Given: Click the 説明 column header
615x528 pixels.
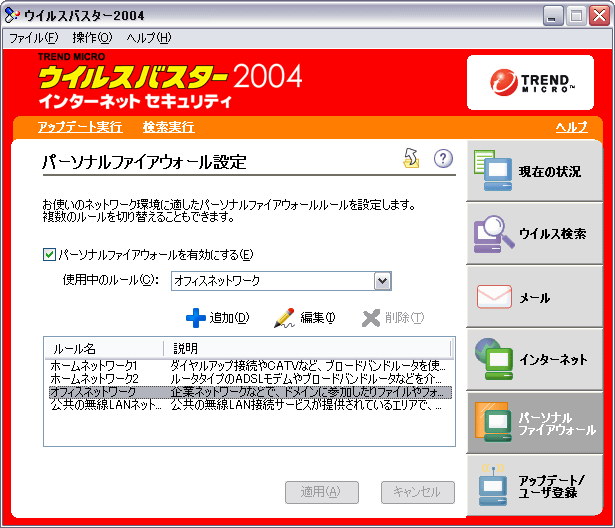Looking at the screenshot, I should tap(307, 348).
